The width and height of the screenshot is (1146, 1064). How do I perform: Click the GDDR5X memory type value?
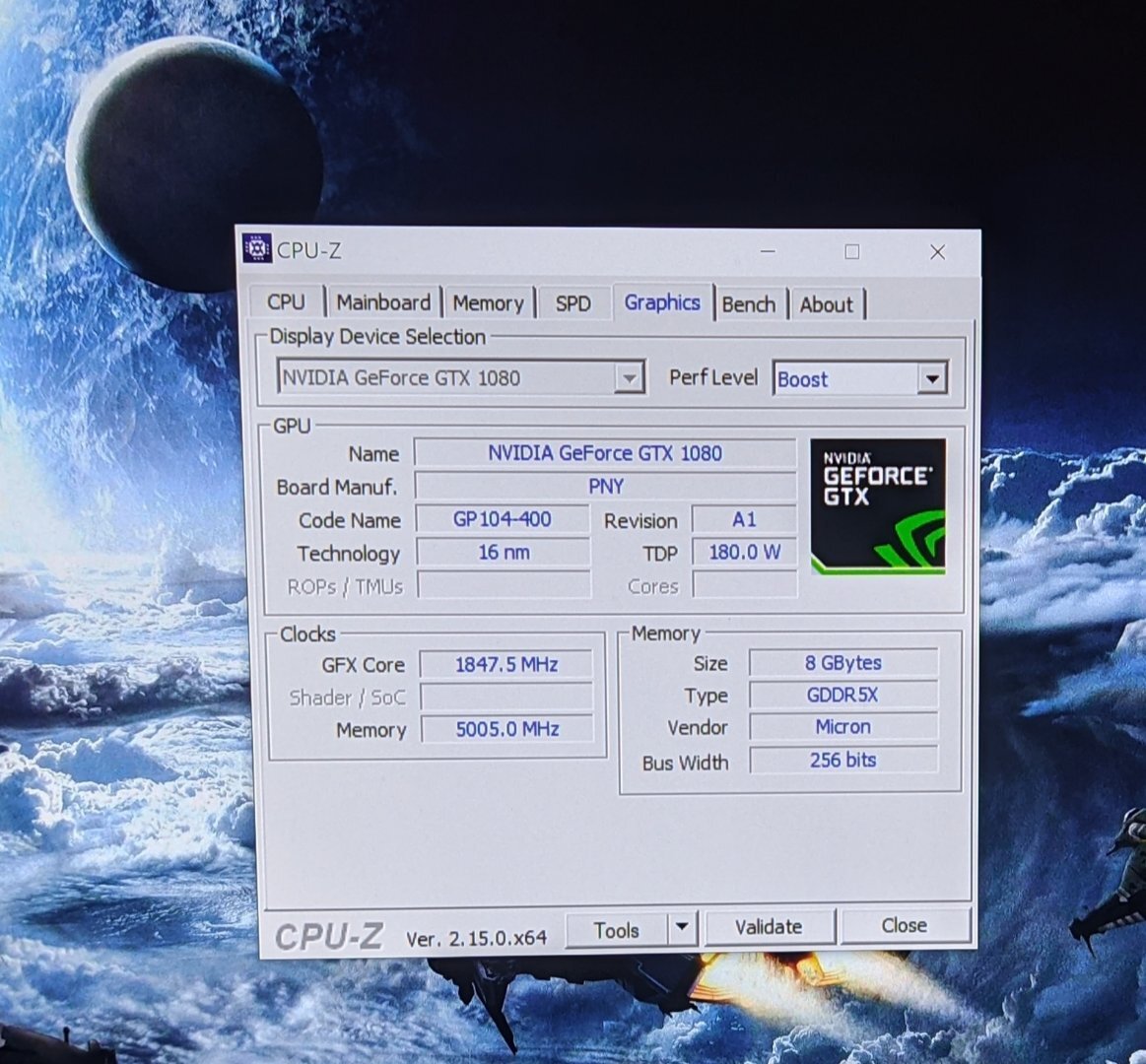843,695
